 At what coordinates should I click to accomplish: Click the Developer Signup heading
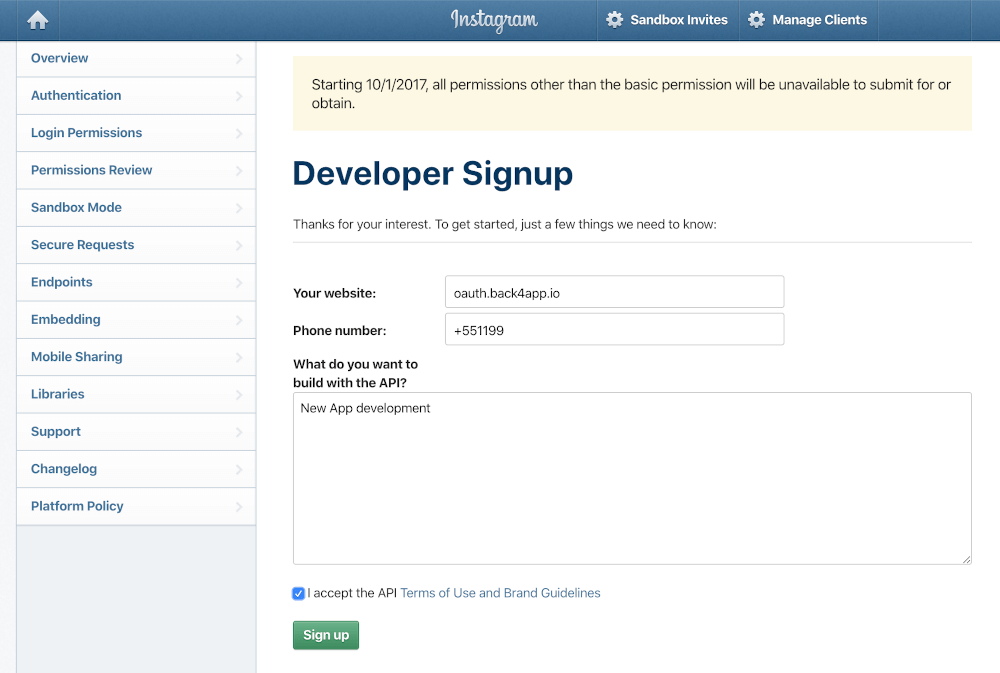point(433,174)
